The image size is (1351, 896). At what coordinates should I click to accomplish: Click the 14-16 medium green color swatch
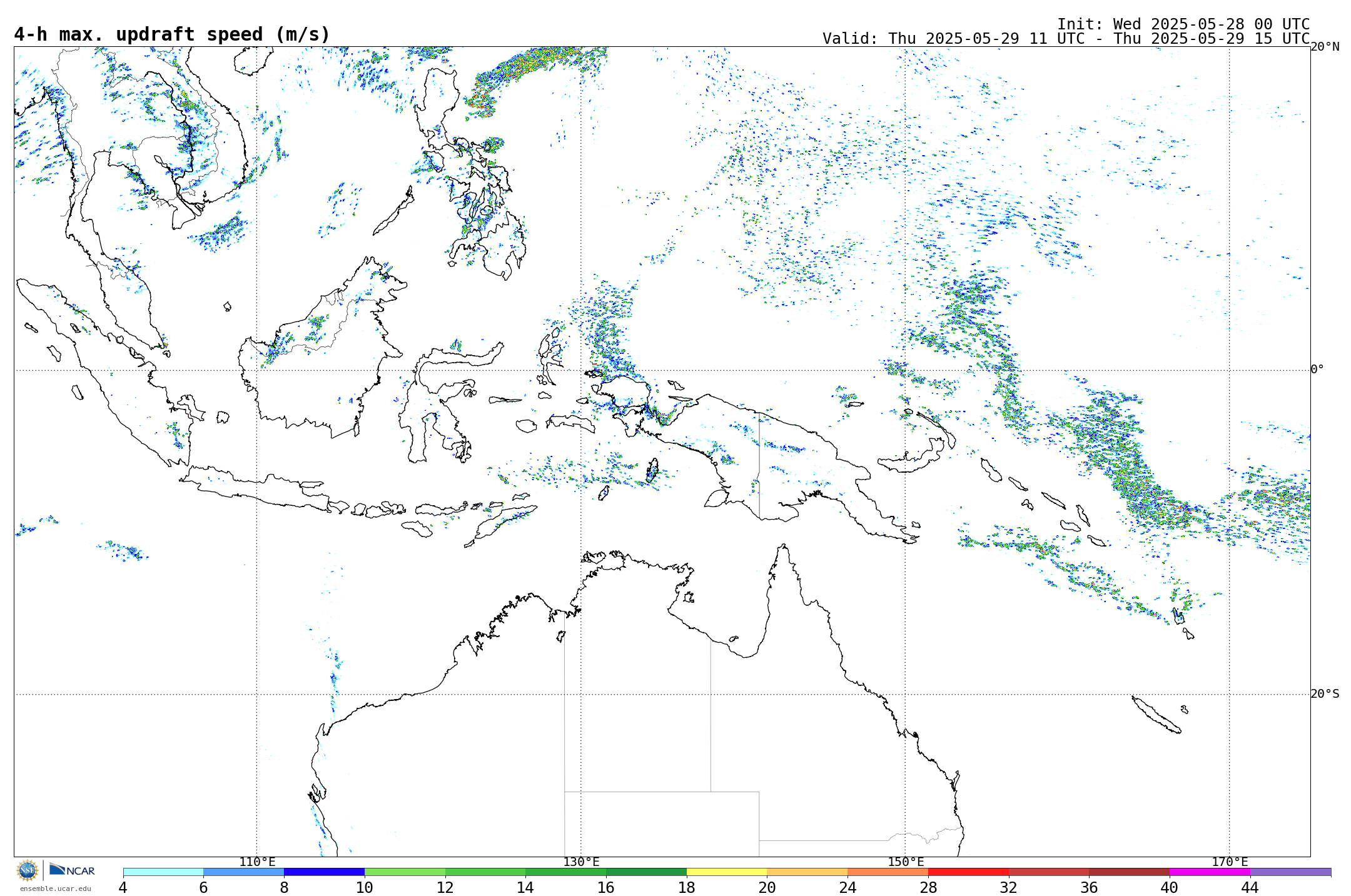point(565,872)
